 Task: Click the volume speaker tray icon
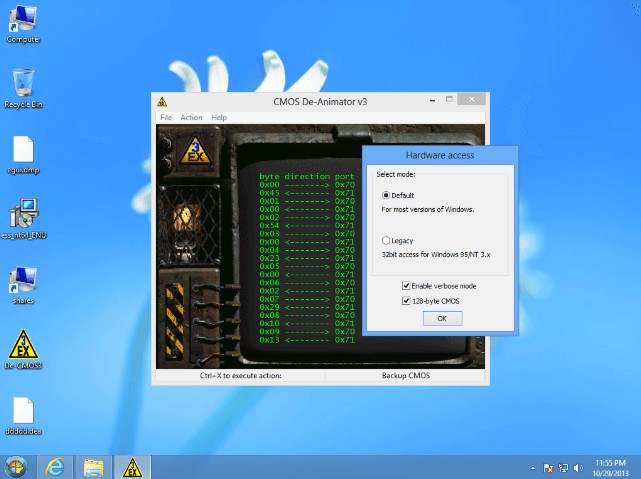(580, 467)
